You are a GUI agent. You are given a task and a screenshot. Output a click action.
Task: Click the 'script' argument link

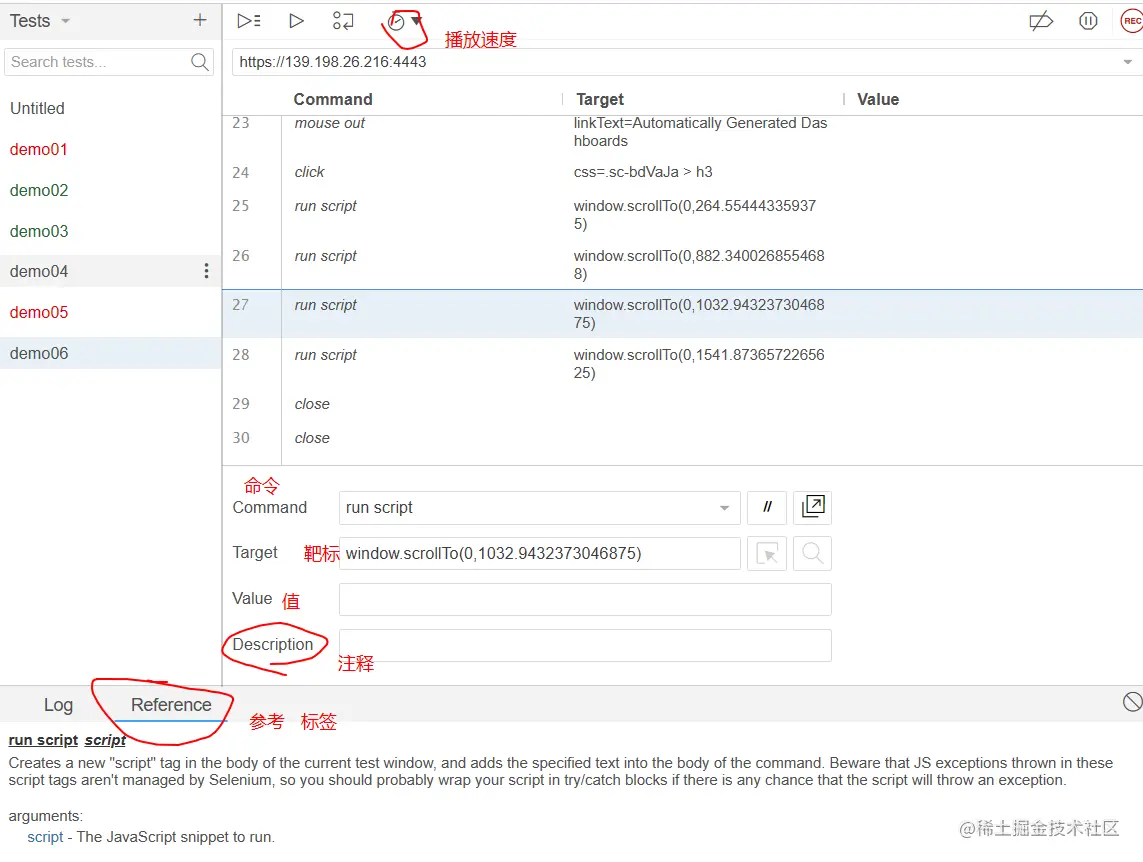pyautogui.click(x=45, y=837)
